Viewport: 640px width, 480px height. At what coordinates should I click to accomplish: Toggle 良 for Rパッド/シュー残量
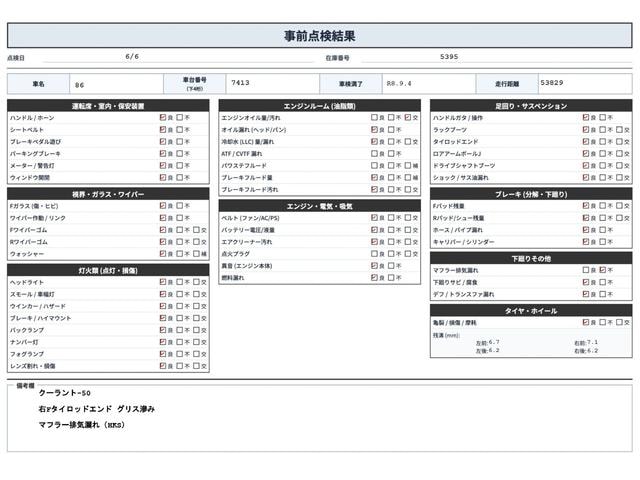[x=586, y=218]
